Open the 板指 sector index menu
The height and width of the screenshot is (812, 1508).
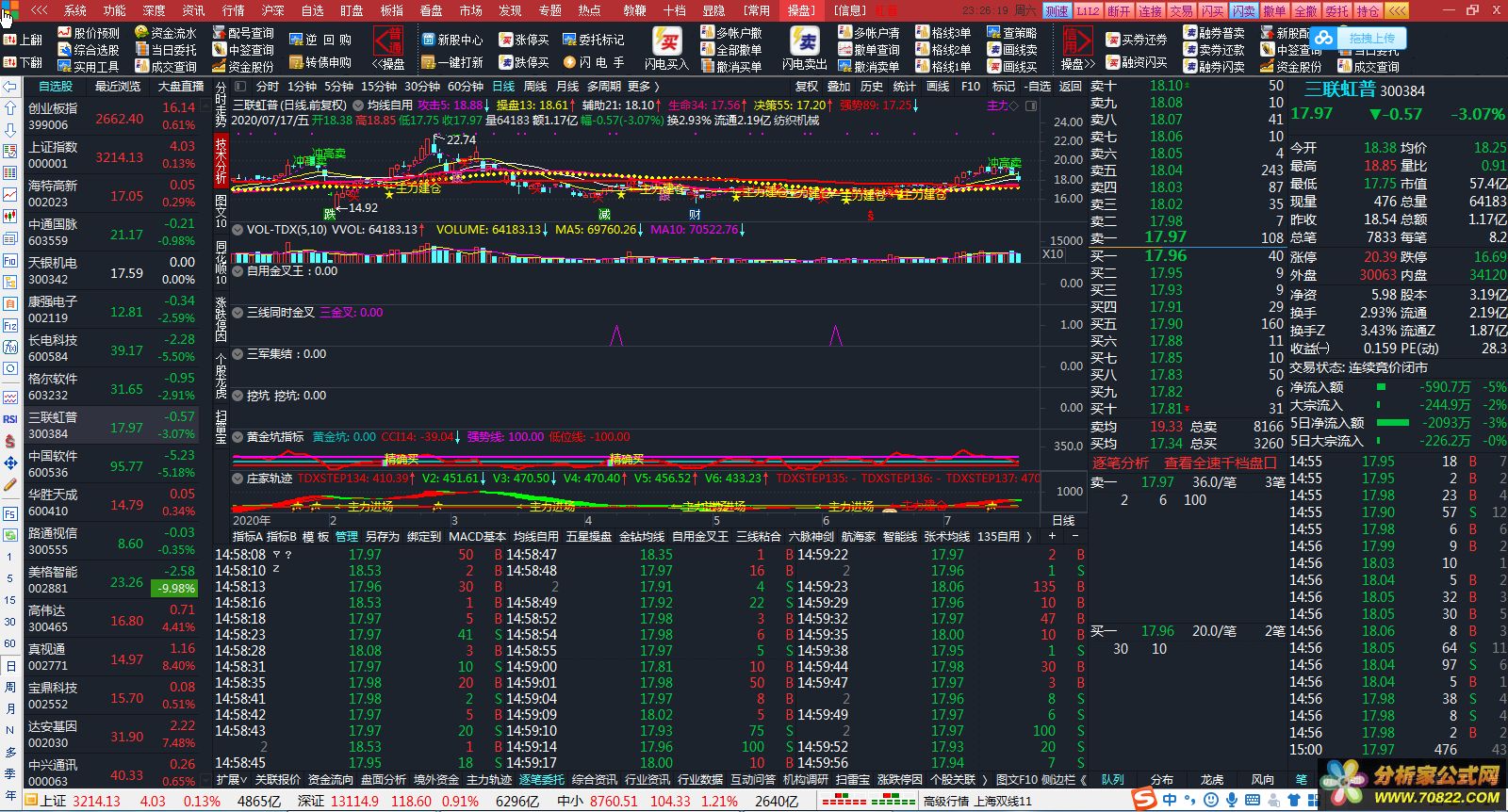pyautogui.click(x=391, y=10)
